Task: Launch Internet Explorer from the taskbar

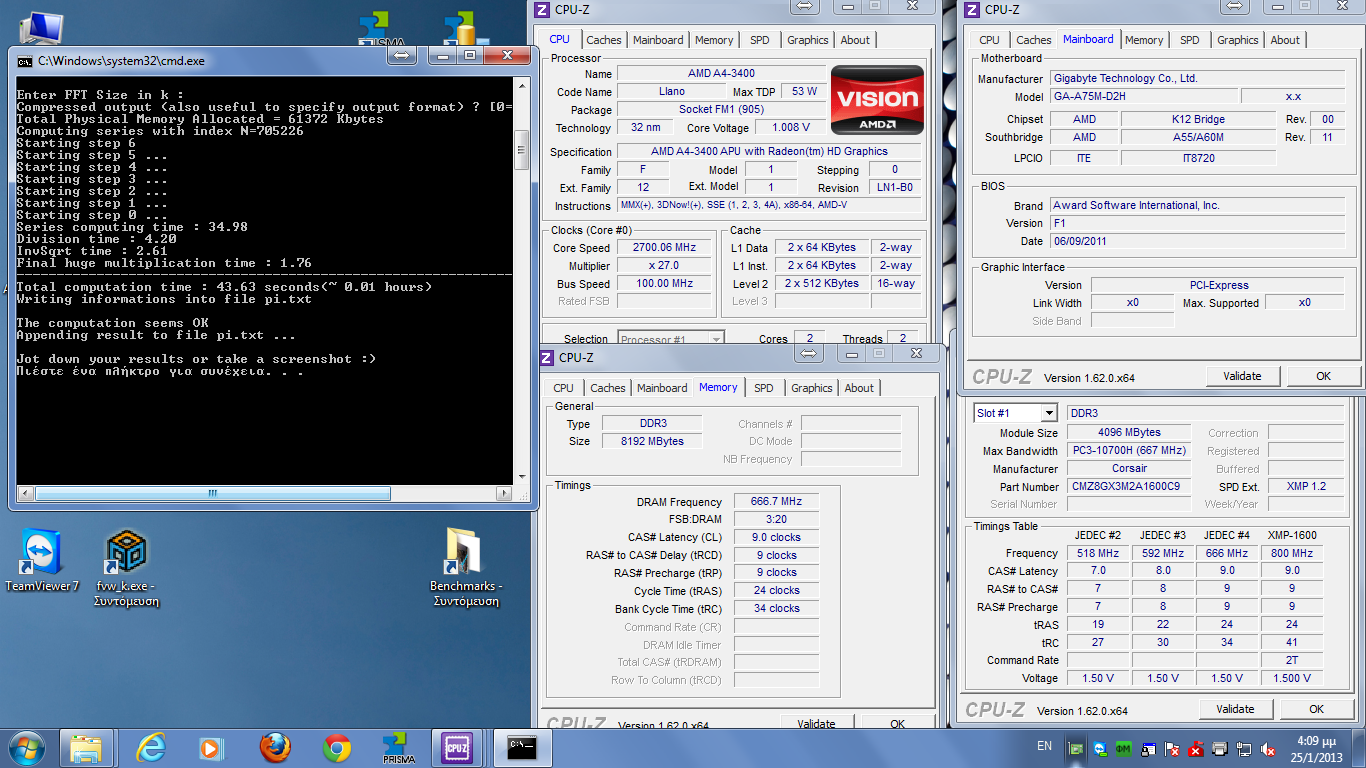Action: coord(151,748)
